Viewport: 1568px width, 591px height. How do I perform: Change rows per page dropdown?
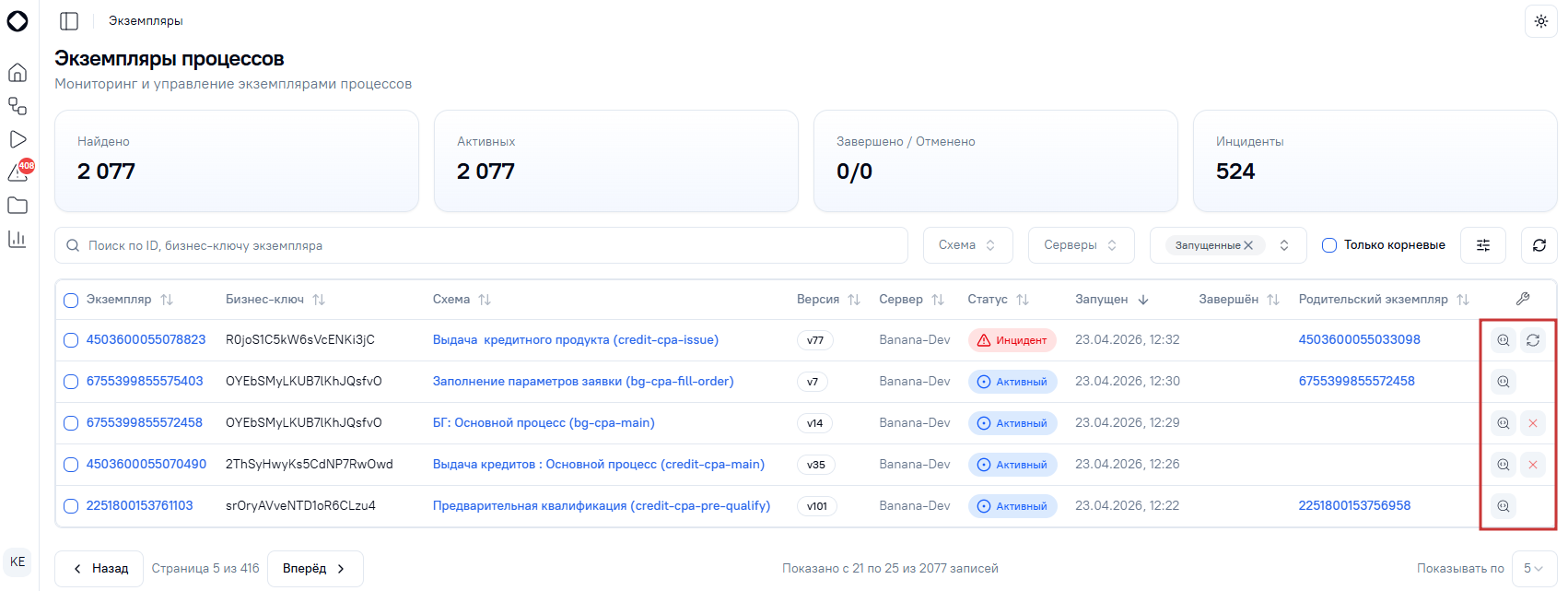(1534, 569)
